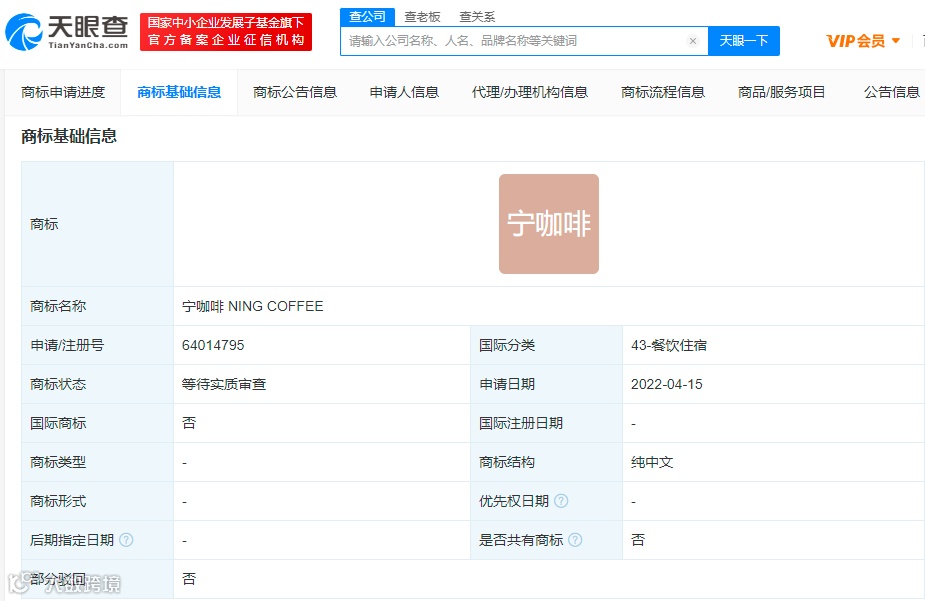The height and width of the screenshot is (601, 925).
Task: Show help for 优先权日期
Action: point(562,501)
